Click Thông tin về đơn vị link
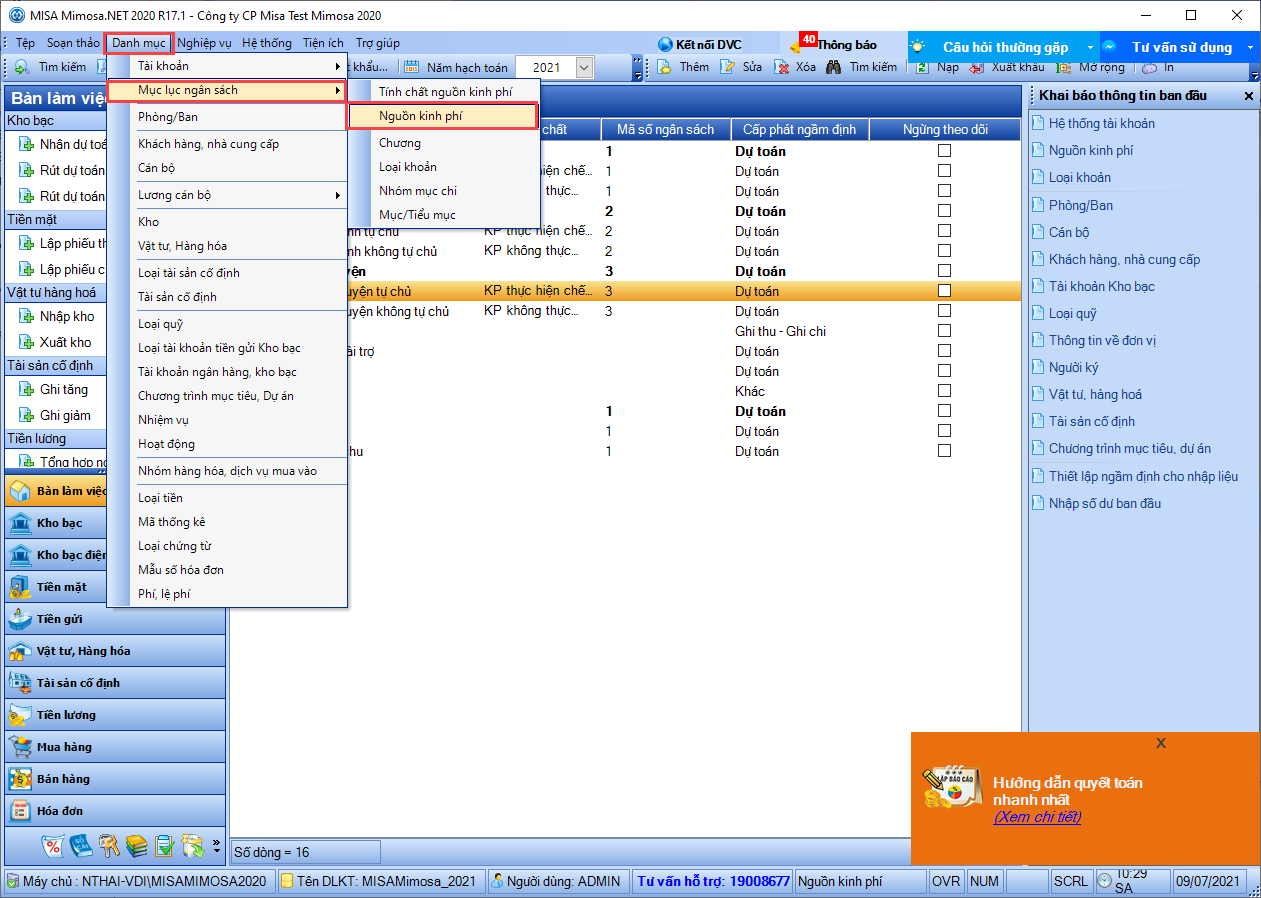This screenshot has height=898, width=1261. coord(1103,340)
